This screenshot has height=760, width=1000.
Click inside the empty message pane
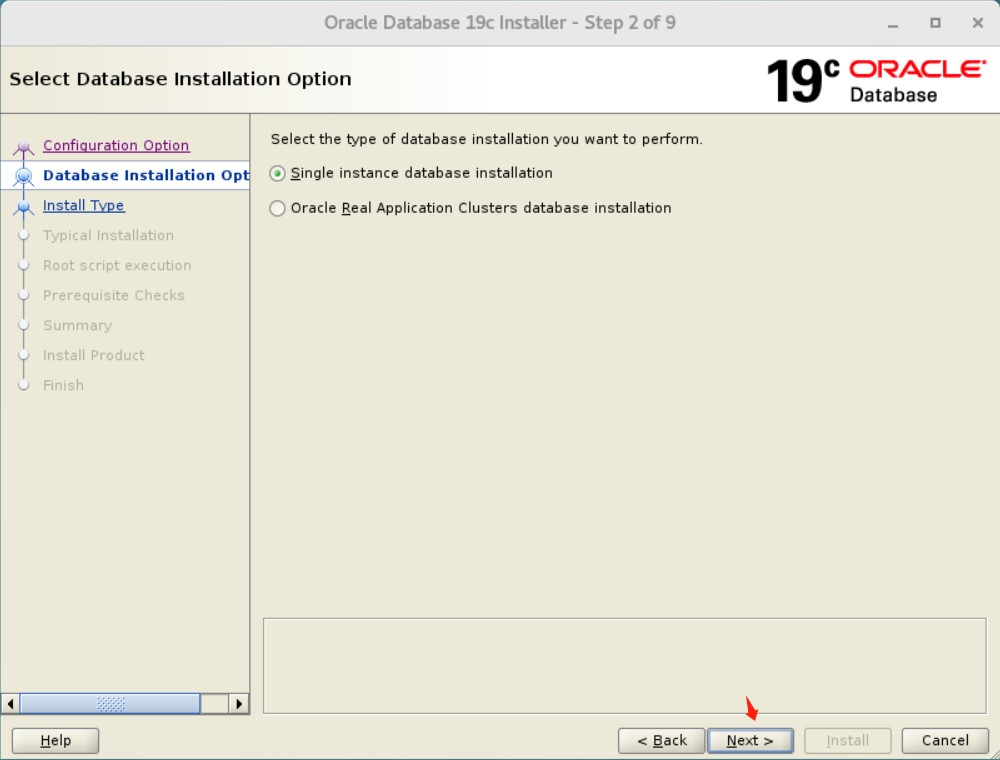[x=625, y=666]
